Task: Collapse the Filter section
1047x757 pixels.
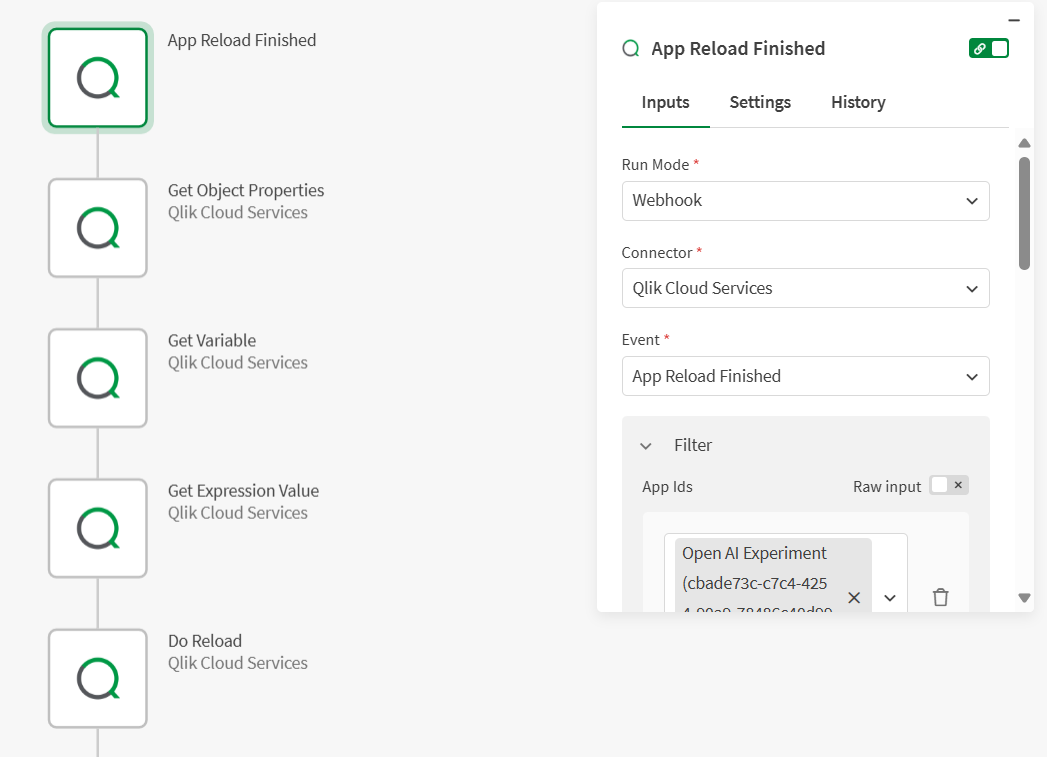Action: [646, 446]
